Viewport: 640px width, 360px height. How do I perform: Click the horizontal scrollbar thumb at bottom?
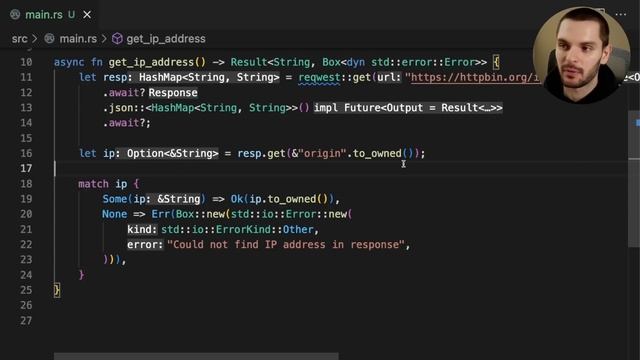click(x=196, y=356)
